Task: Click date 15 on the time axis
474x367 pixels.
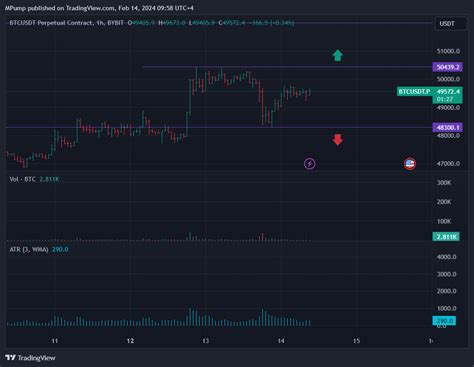Action: 356,341
